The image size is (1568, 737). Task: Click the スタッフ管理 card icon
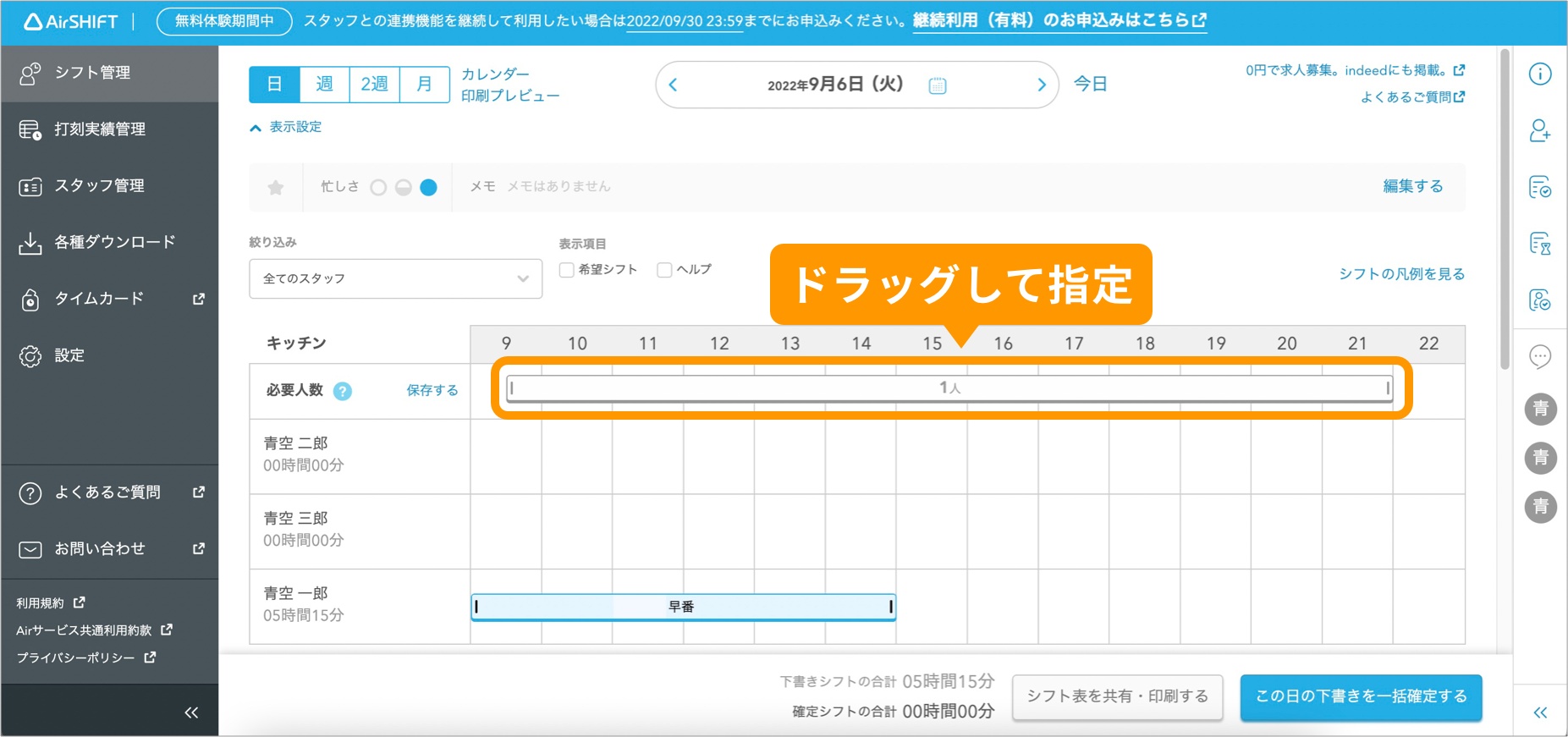click(30, 187)
